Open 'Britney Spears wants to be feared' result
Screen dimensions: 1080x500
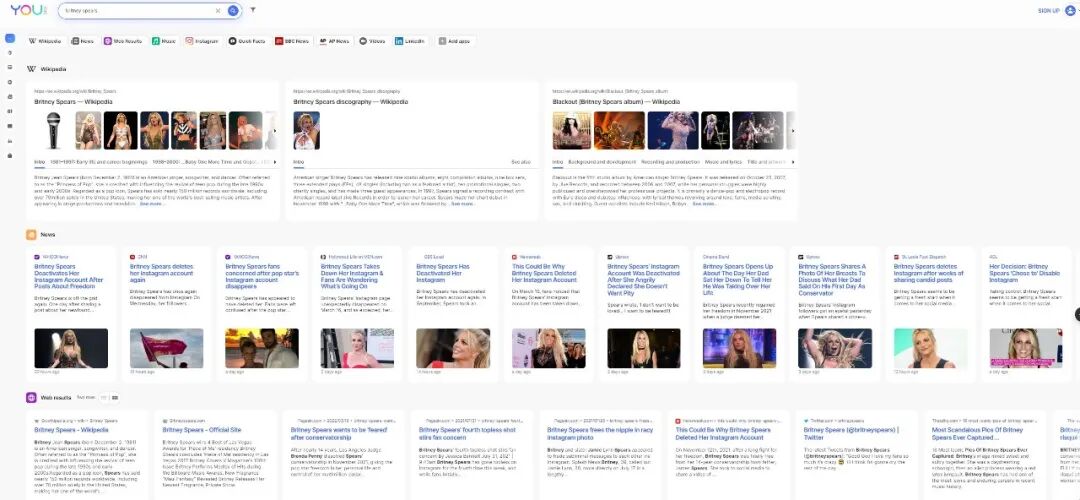340,434
